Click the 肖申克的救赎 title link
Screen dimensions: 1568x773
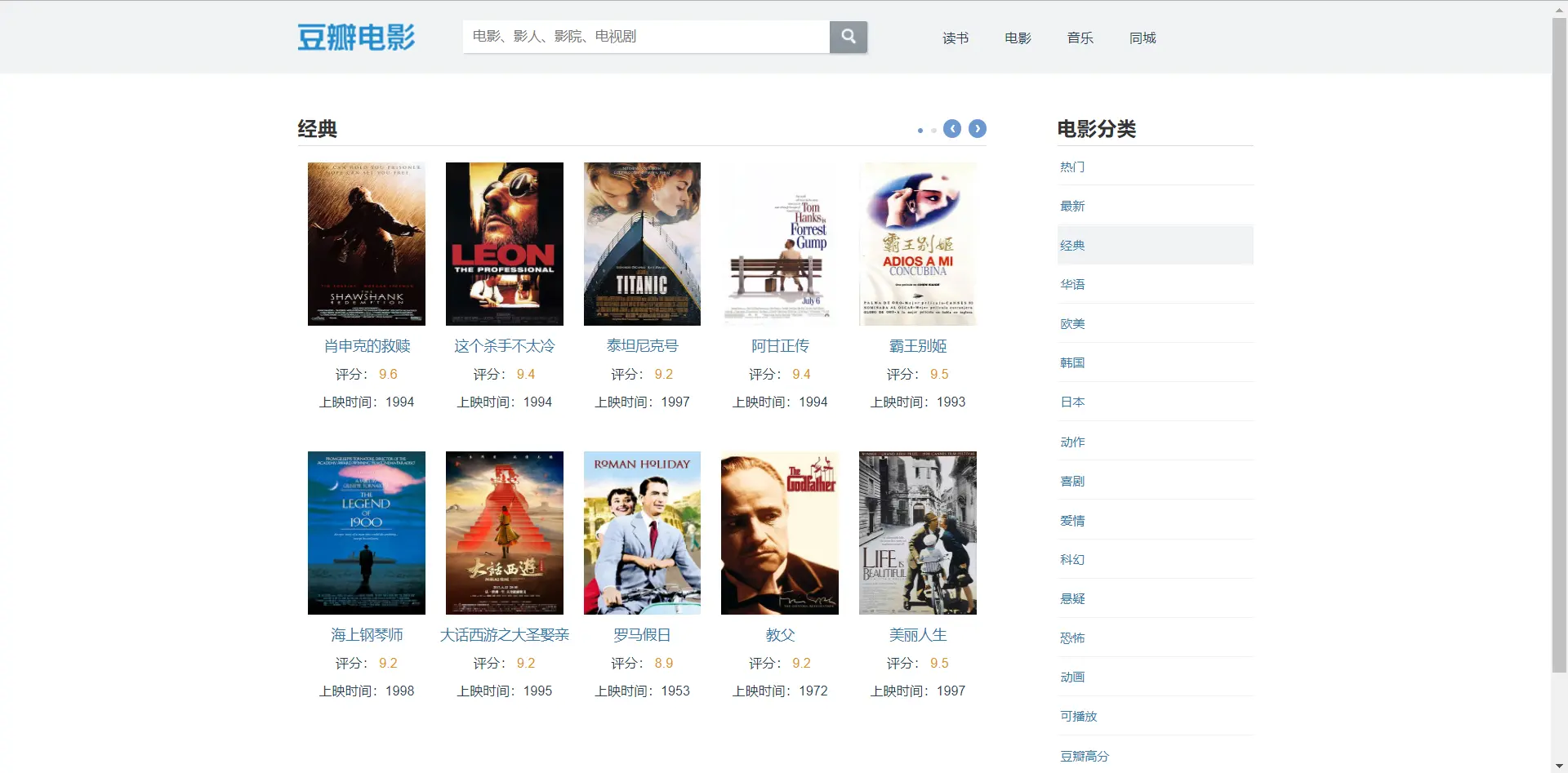pos(367,346)
